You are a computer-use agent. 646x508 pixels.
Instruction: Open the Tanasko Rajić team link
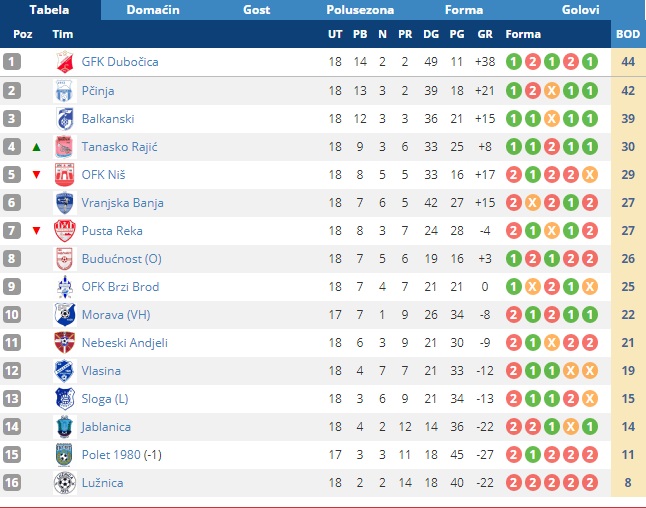(119, 146)
